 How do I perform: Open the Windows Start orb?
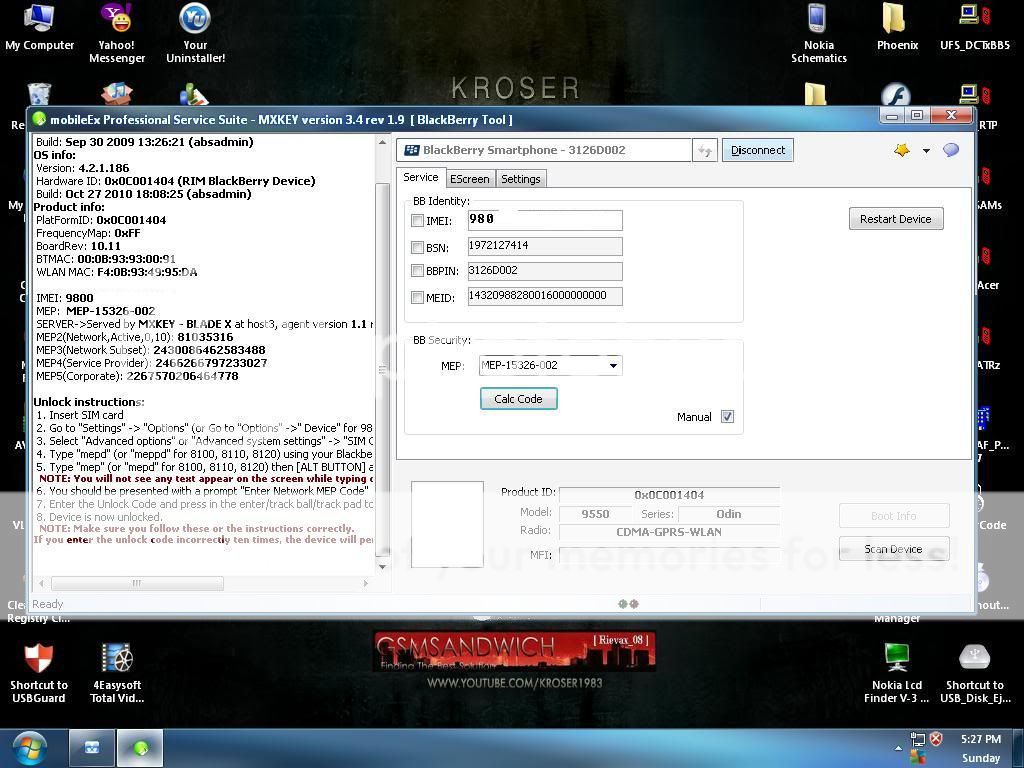[x=30, y=748]
